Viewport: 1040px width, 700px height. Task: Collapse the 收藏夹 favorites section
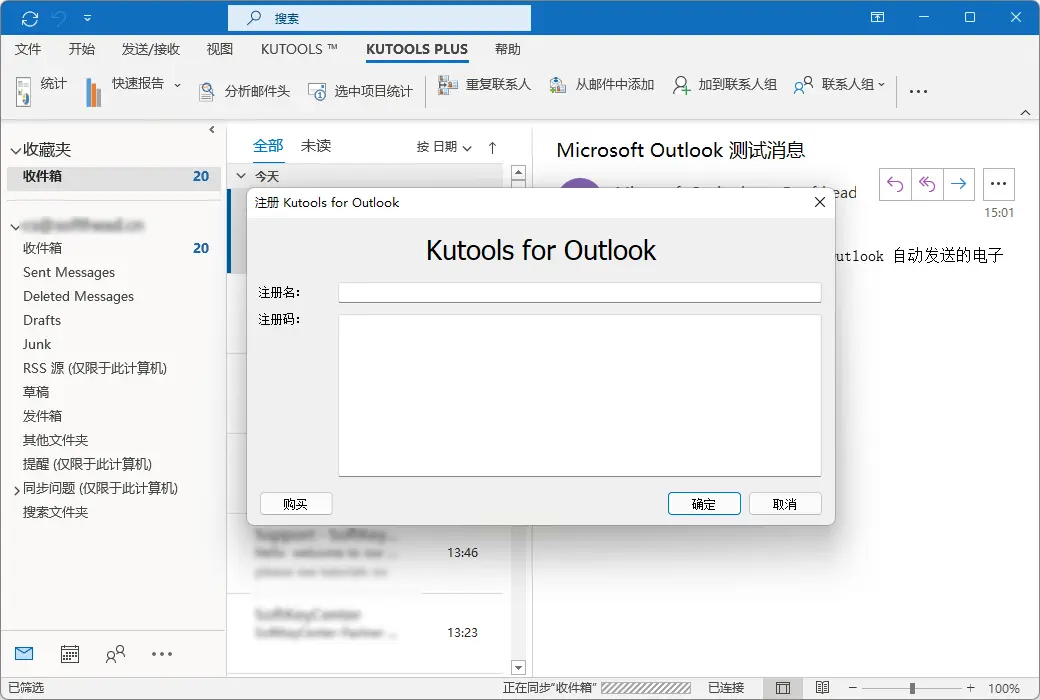pyautogui.click(x=15, y=151)
